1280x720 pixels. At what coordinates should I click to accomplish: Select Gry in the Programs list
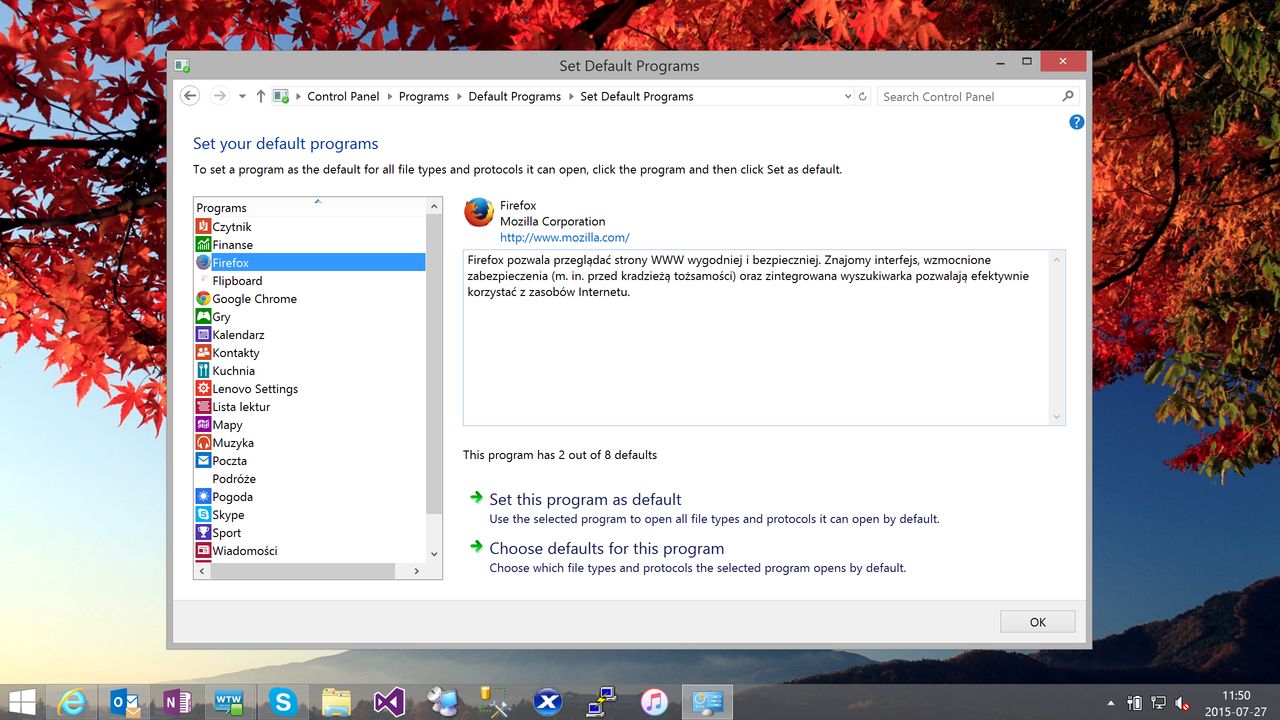point(310,317)
